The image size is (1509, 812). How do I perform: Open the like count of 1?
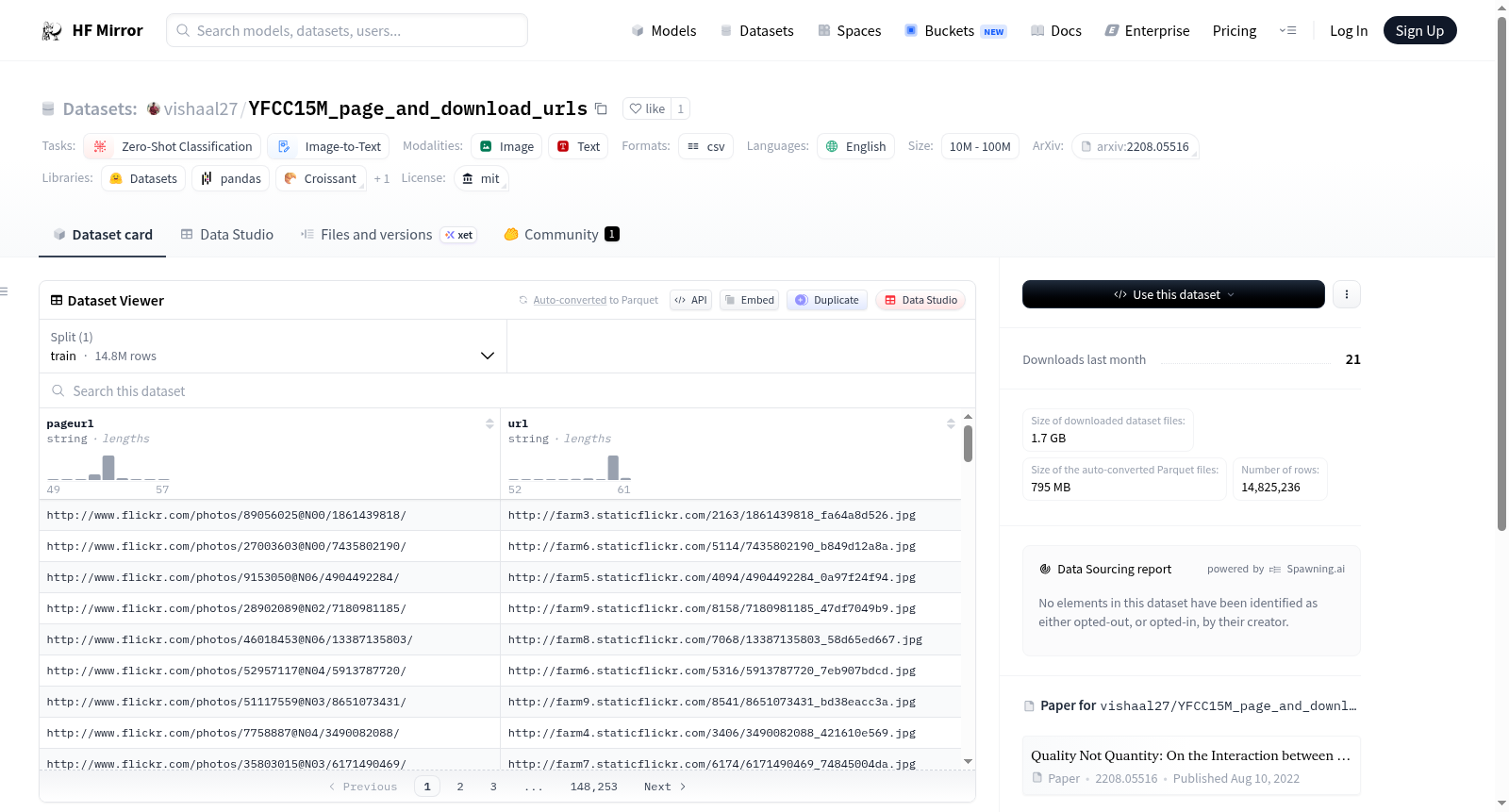[680, 108]
